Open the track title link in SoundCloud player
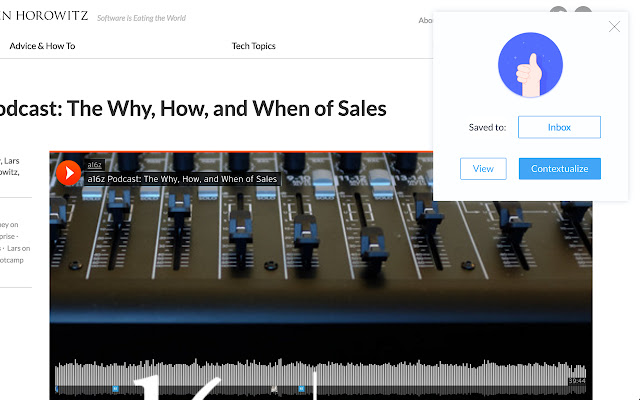Screen dimensions: 640x400 pyautogui.click(x=182, y=179)
